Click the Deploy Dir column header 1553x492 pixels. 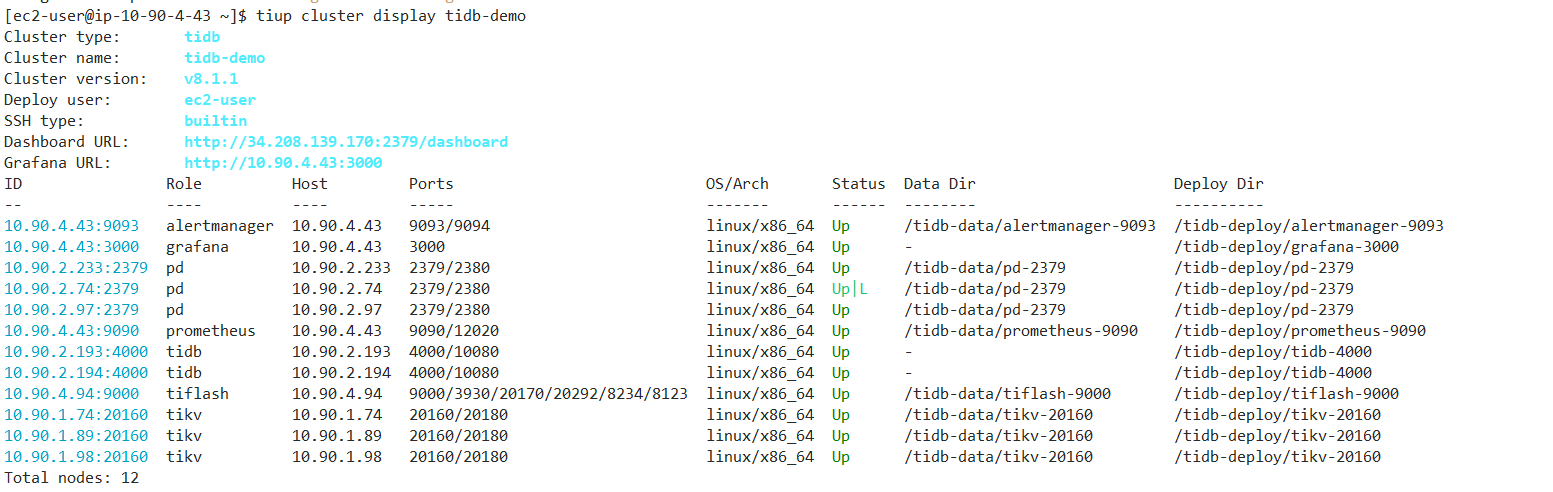(x=1219, y=184)
